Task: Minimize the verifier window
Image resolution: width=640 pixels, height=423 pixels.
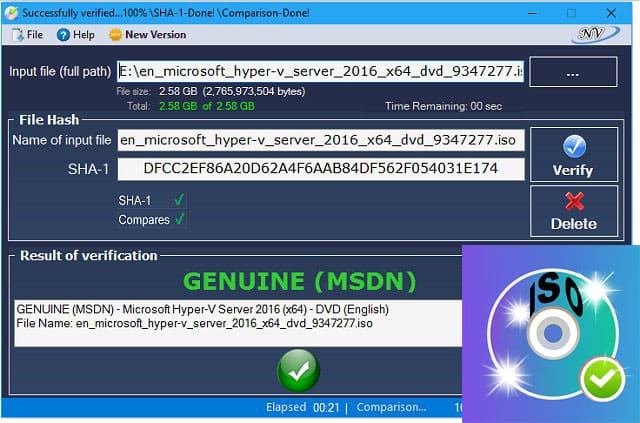Action: (x=532, y=13)
